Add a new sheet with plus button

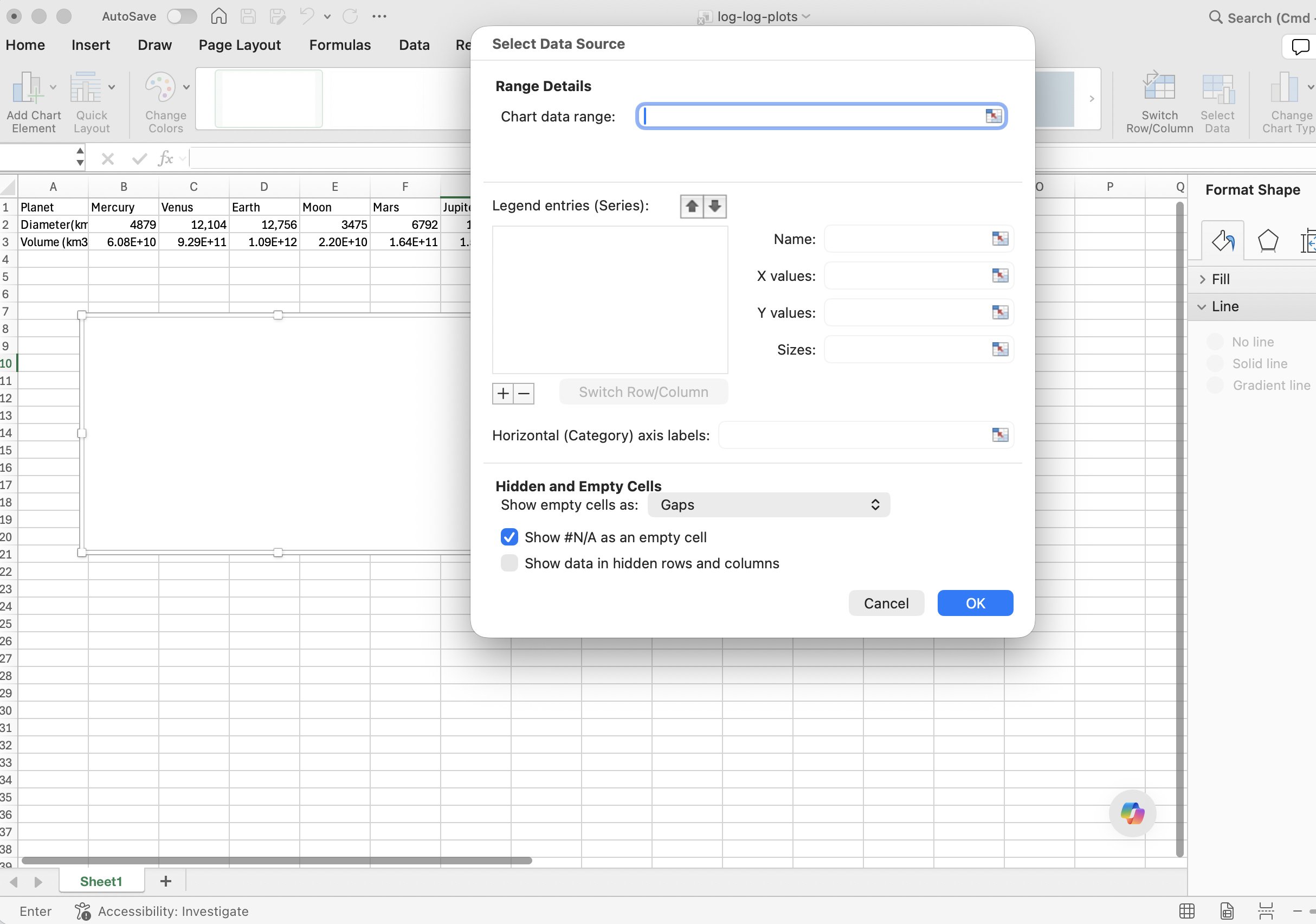[166, 882]
